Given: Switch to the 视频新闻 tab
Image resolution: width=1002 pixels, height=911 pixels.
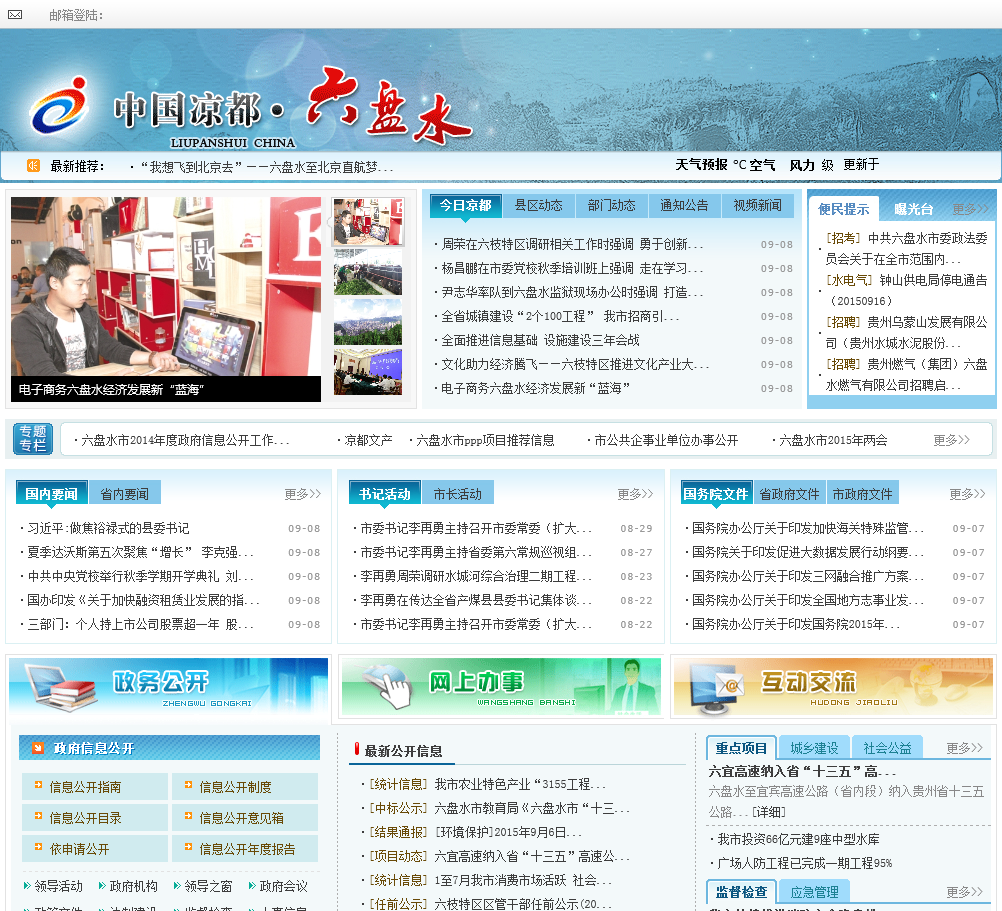Looking at the screenshot, I should pyautogui.click(x=757, y=205).
